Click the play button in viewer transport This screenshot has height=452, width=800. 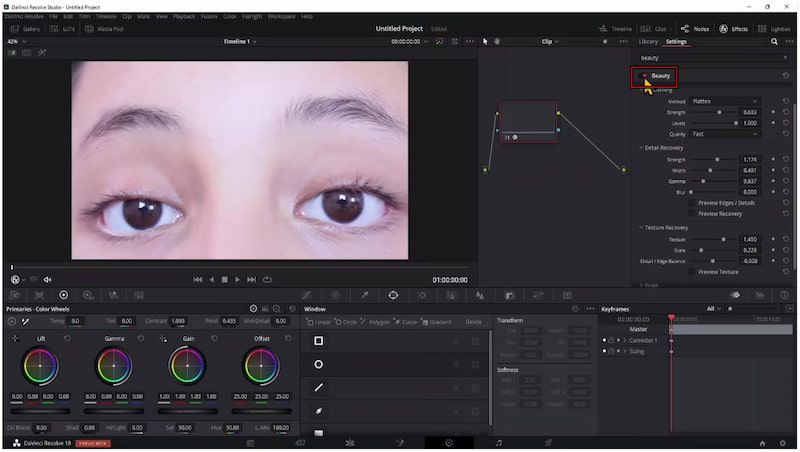(x=238, y=280)
